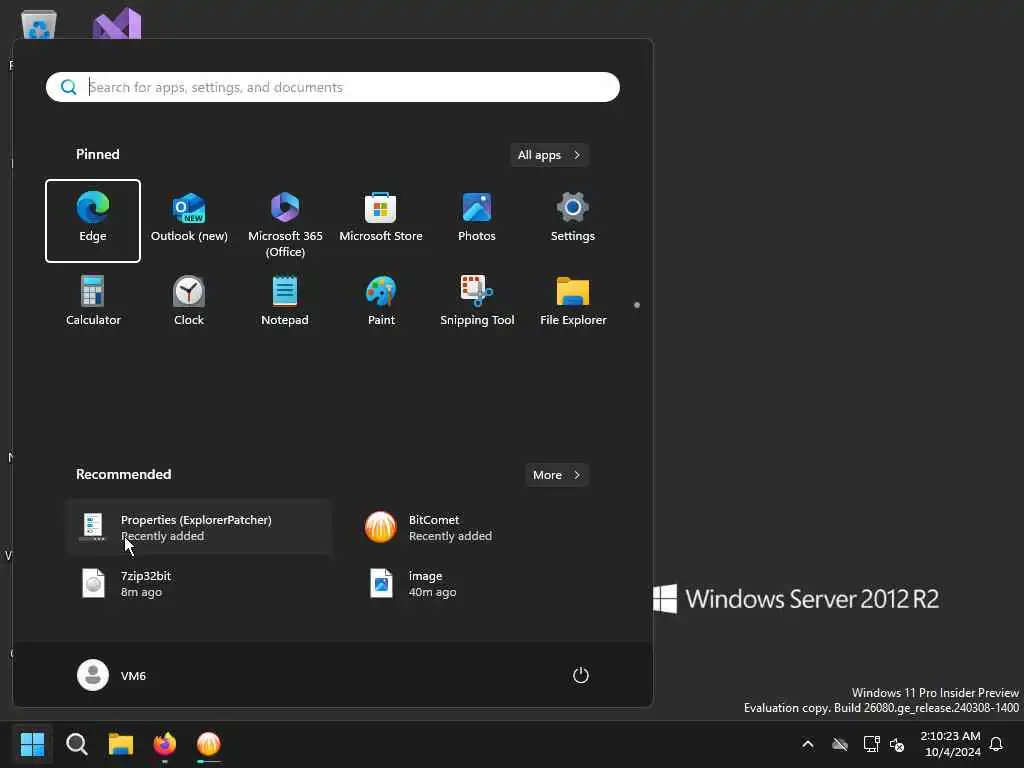The width and height of the screenshot is (1024, 768).
Task: Open the Snipping Tool
Action: click(x=477, y=301)
